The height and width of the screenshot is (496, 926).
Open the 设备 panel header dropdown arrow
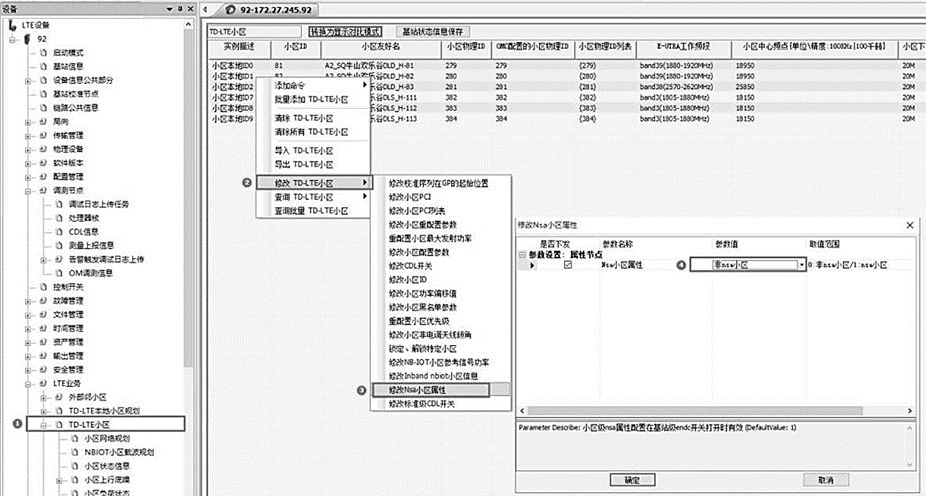point(171,9)
